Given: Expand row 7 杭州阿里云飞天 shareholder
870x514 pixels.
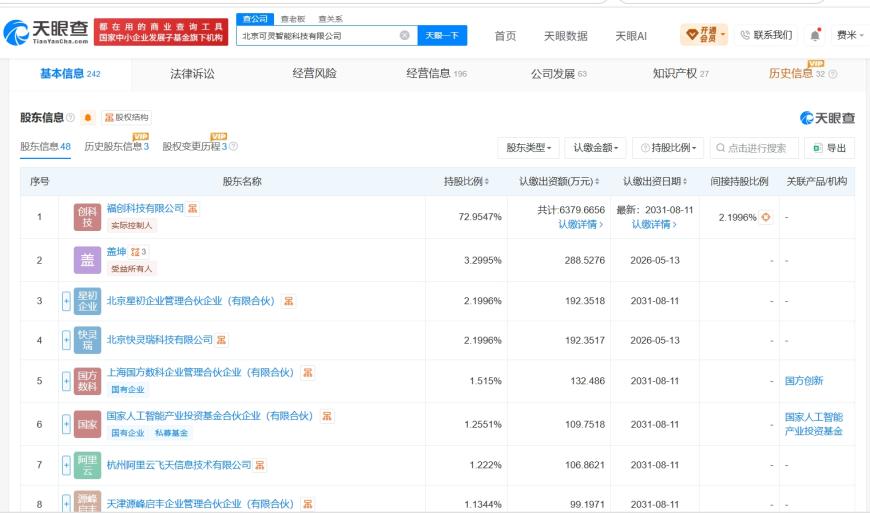Looking at the screenshot, I should pyautogui.click(x=66, y=465).
